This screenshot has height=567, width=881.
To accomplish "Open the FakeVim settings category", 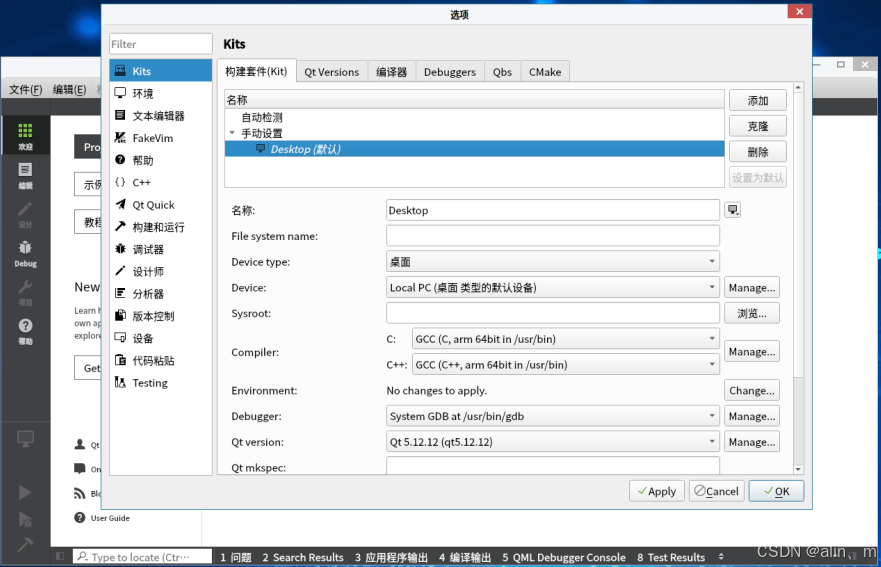I will (x=161, y=138).
